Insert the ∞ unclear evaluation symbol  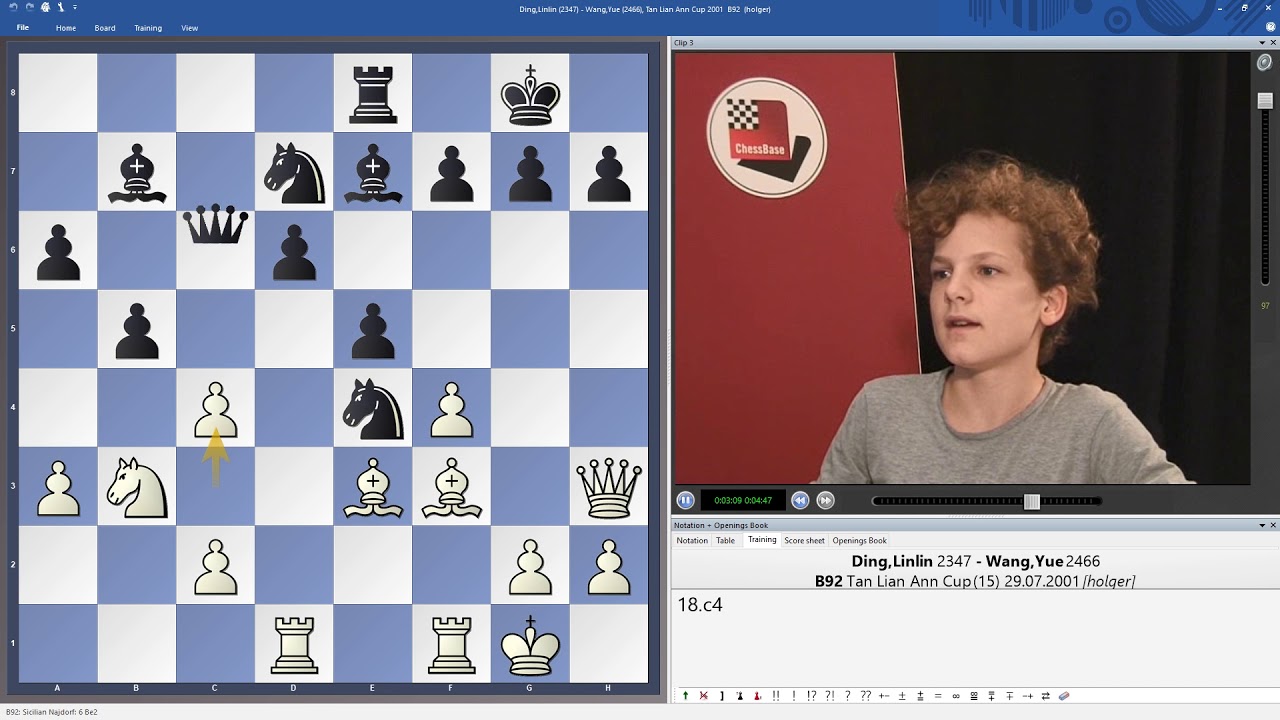click(x=956, y=696)
